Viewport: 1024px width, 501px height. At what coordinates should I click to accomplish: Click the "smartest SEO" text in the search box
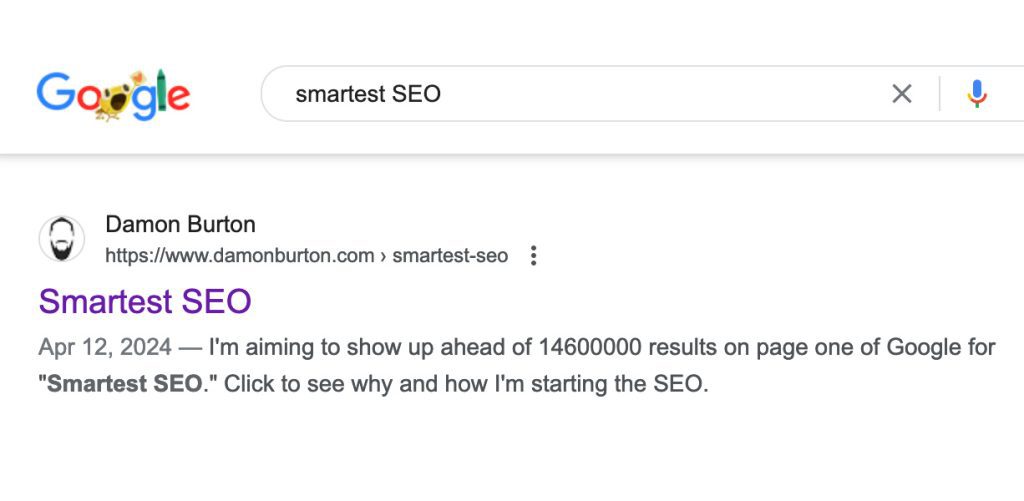coord(368,94)
